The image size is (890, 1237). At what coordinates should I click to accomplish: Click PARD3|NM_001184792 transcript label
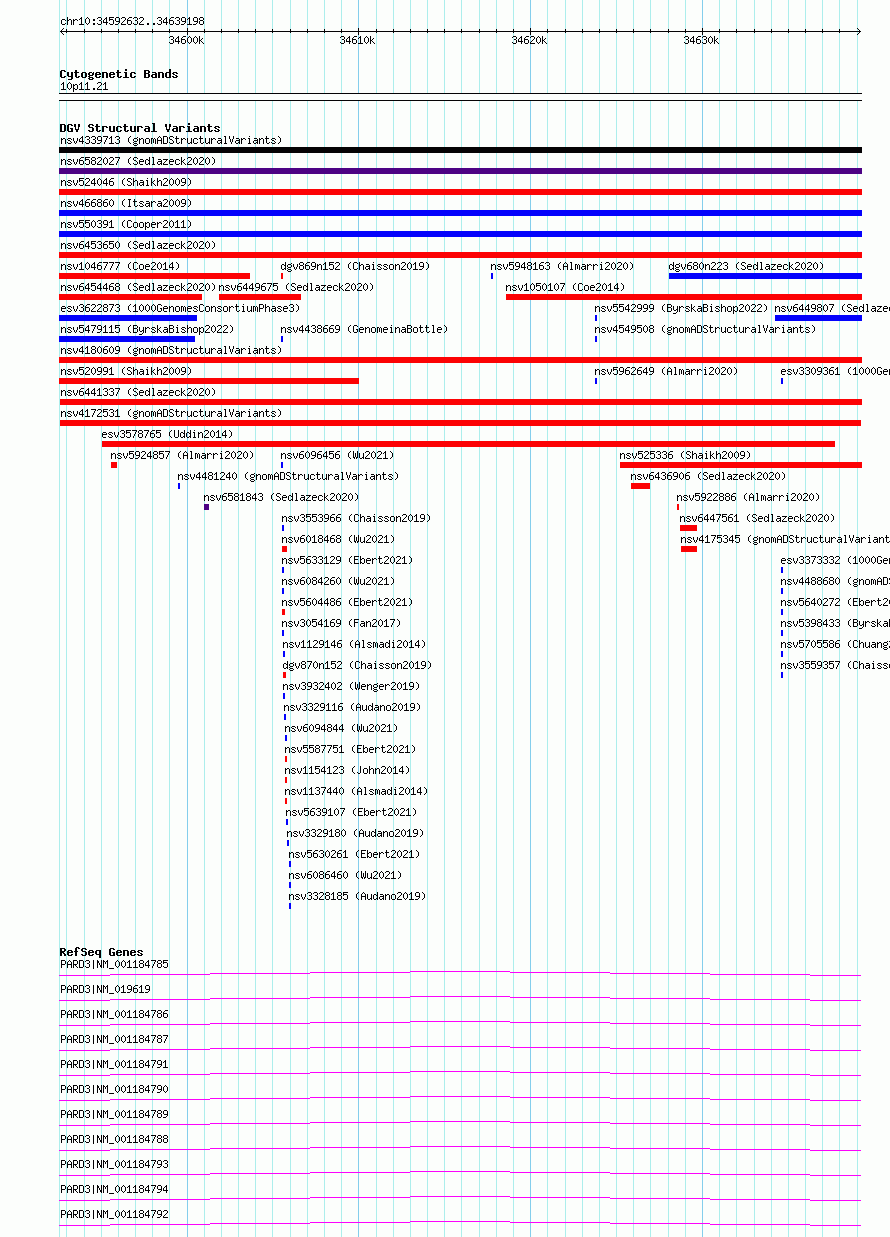[114, 1214]
